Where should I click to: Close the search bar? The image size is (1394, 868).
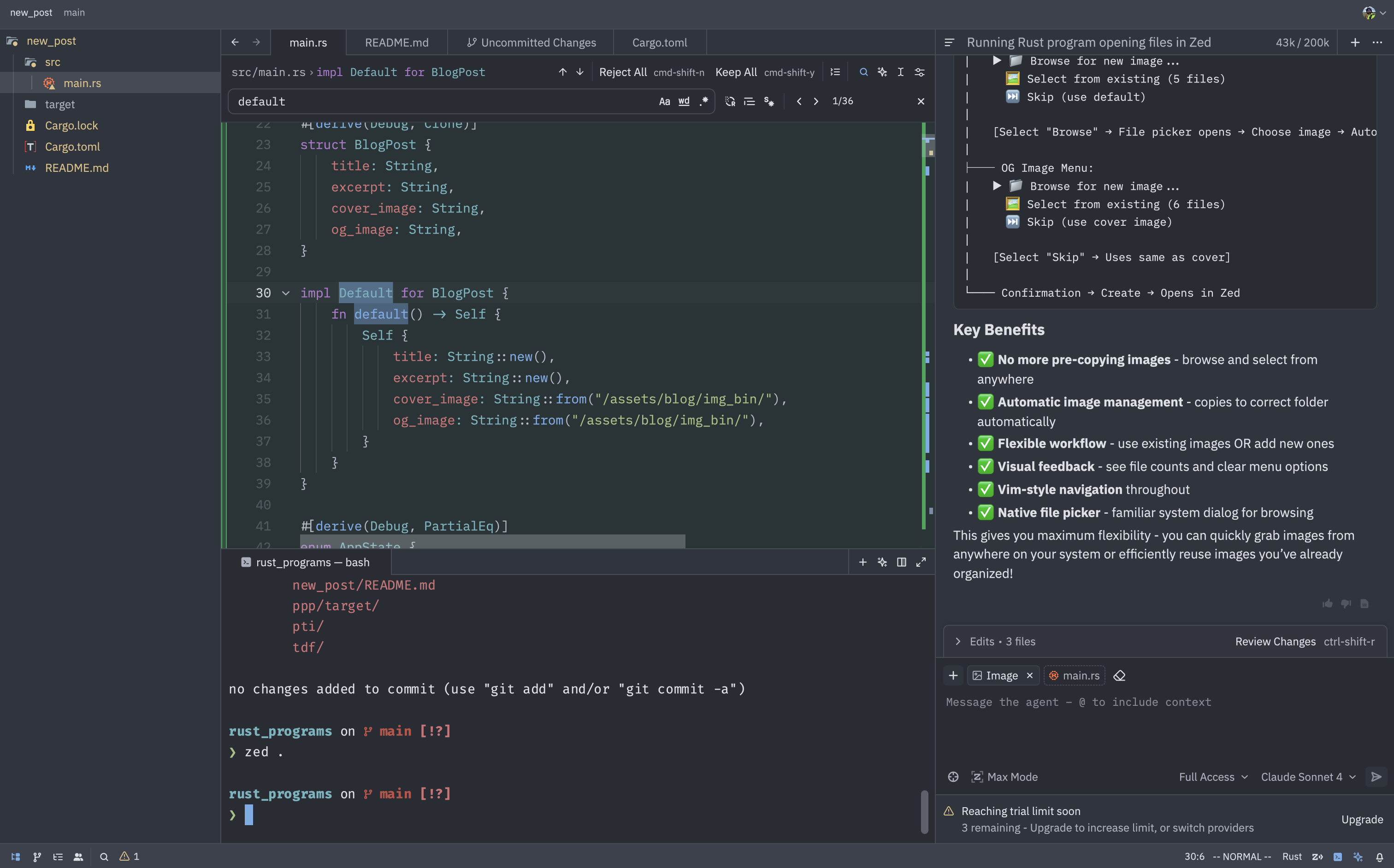(x=921, y=102)
